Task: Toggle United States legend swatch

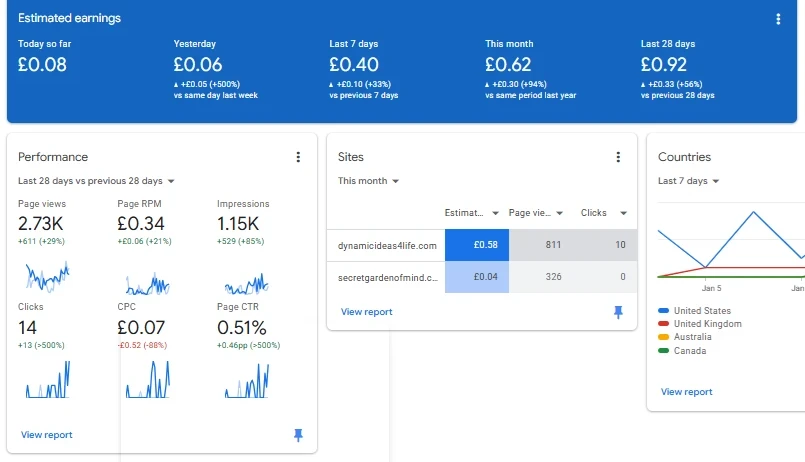Action: coord(663,311)
